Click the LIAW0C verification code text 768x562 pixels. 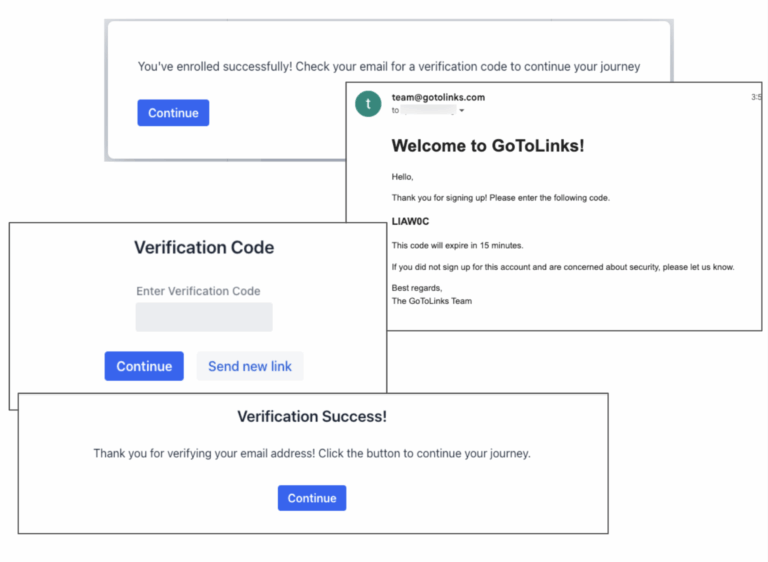pos(410,222)
